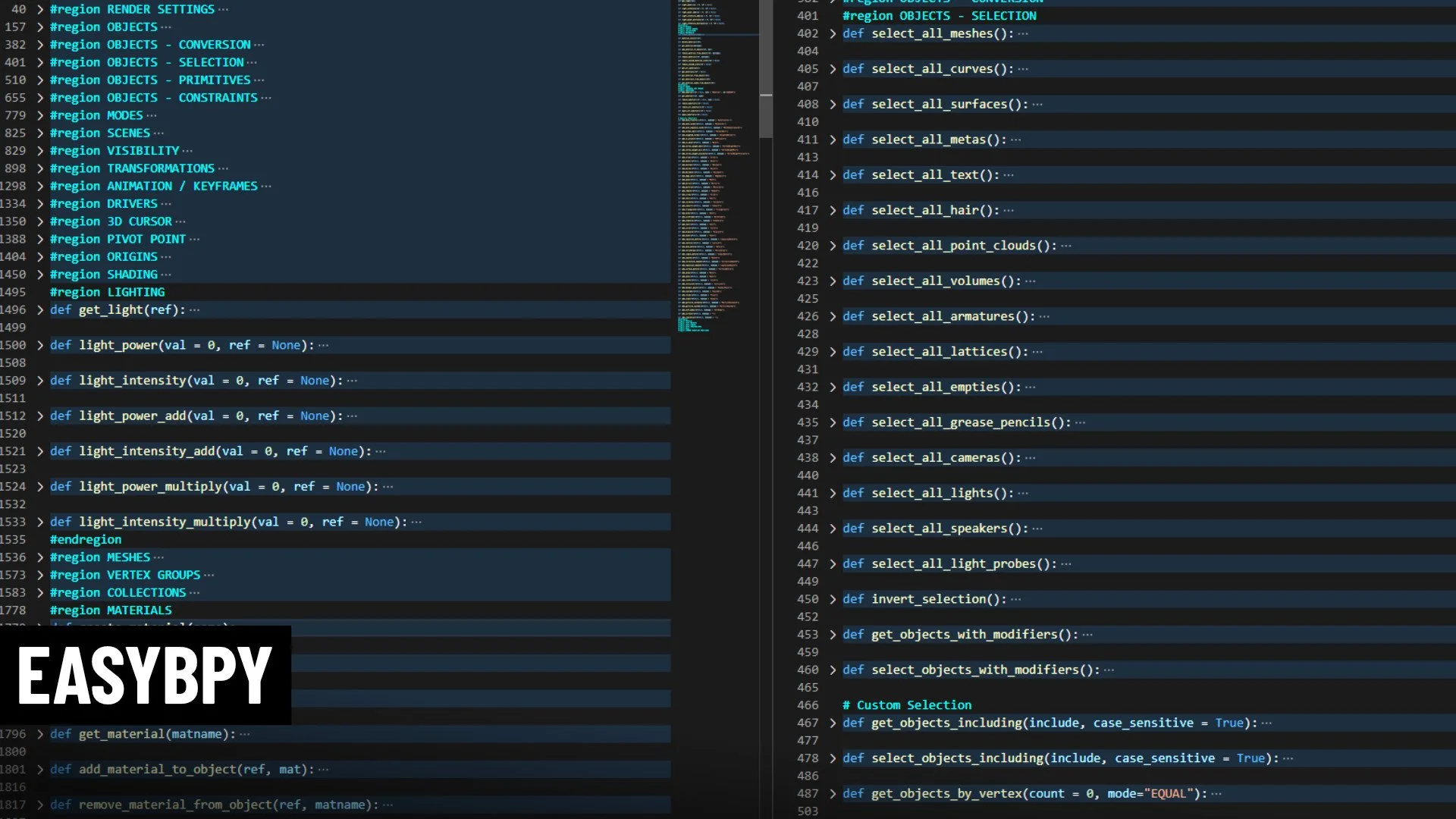This screenshot has height=819, width=1456.
Task: Expand the light_intensity_multiply function chevron
Action: pos(40,522)
